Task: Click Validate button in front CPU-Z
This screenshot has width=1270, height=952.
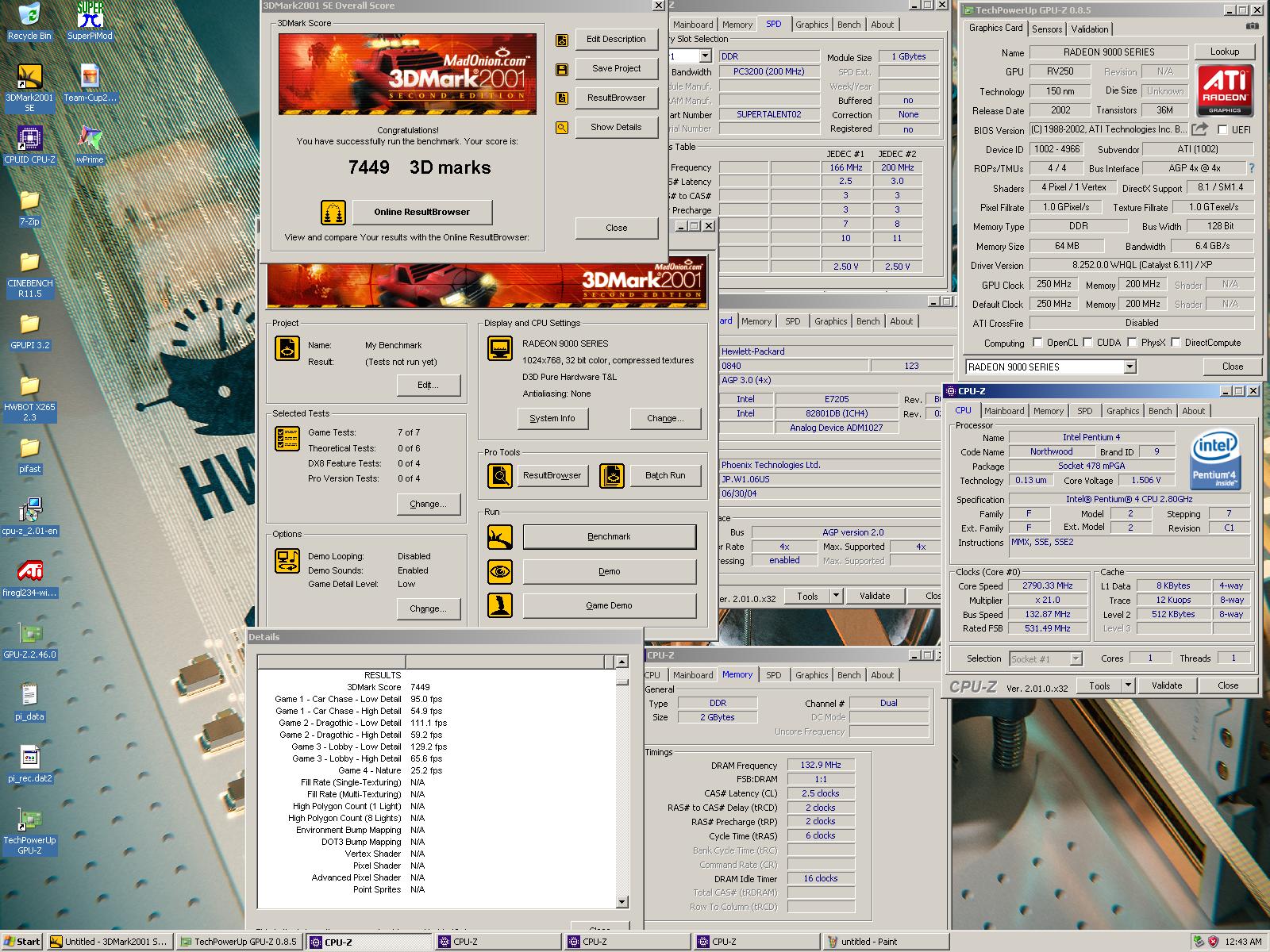Action: coord(1167,685)
